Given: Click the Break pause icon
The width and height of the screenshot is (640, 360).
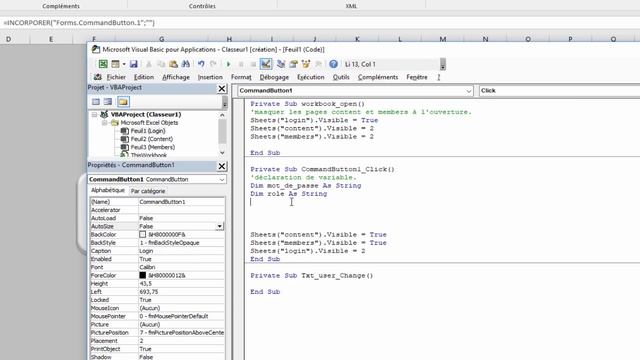Looking at the screenshot, I should pyautogui.click(x=241, y=64).
